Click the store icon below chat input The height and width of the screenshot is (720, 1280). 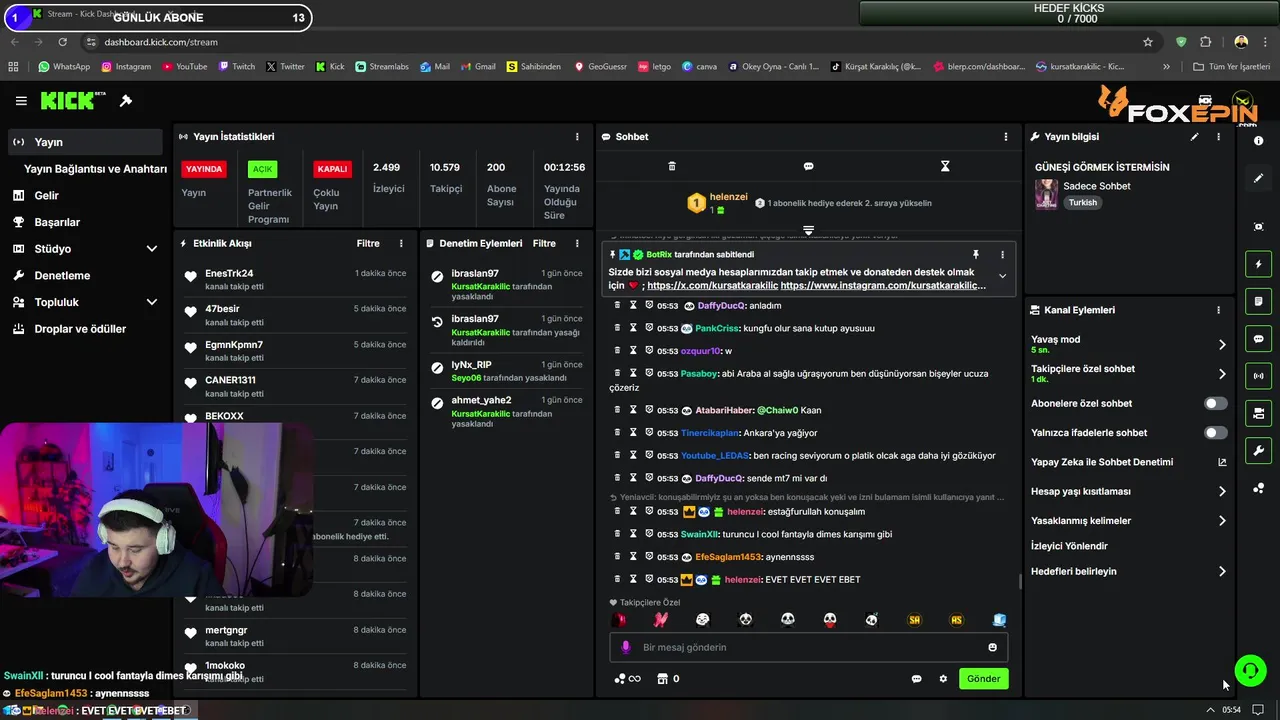(661, 679)
